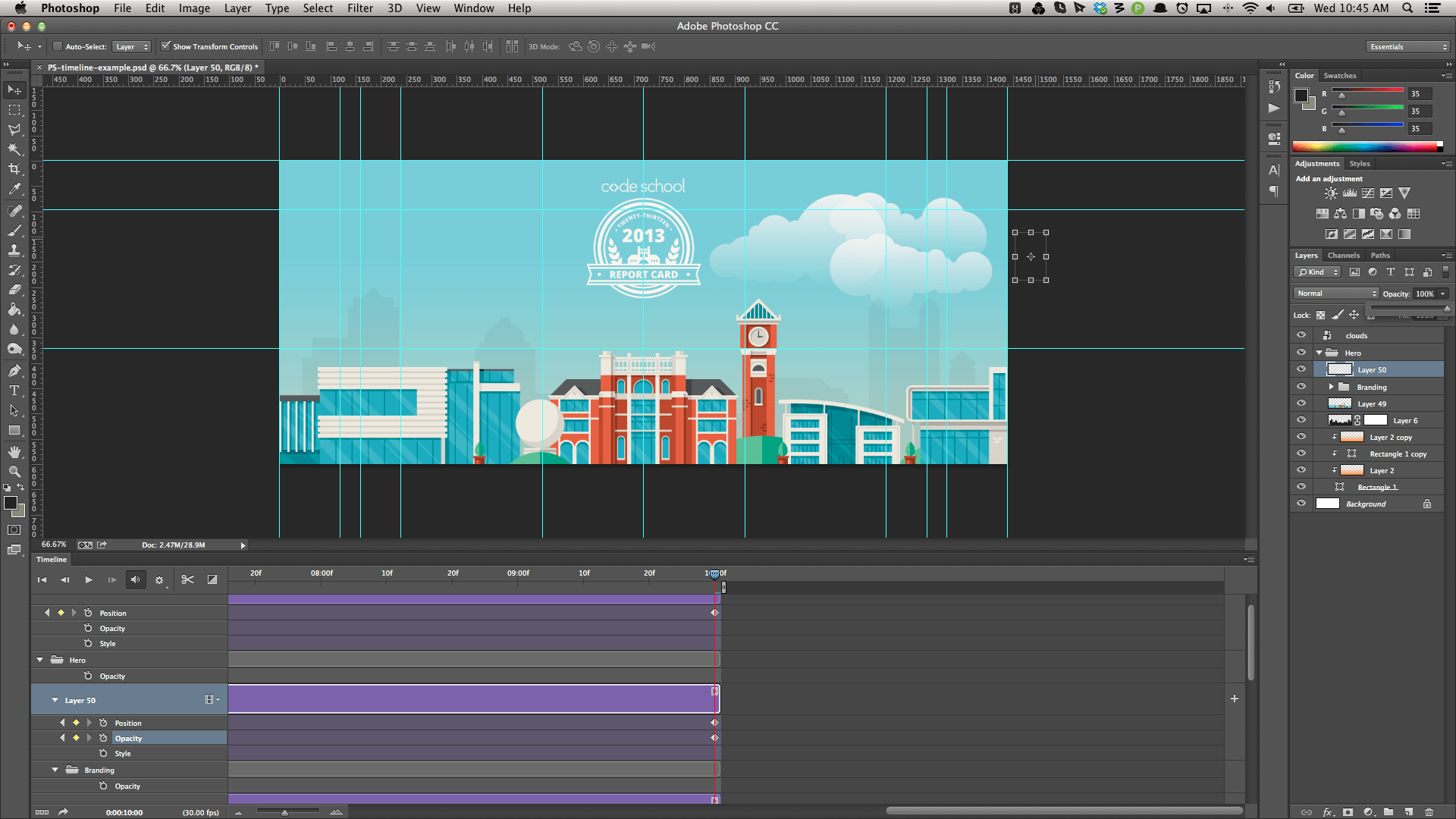
Task: Hide Layer 49
Action: (1301, 403)
